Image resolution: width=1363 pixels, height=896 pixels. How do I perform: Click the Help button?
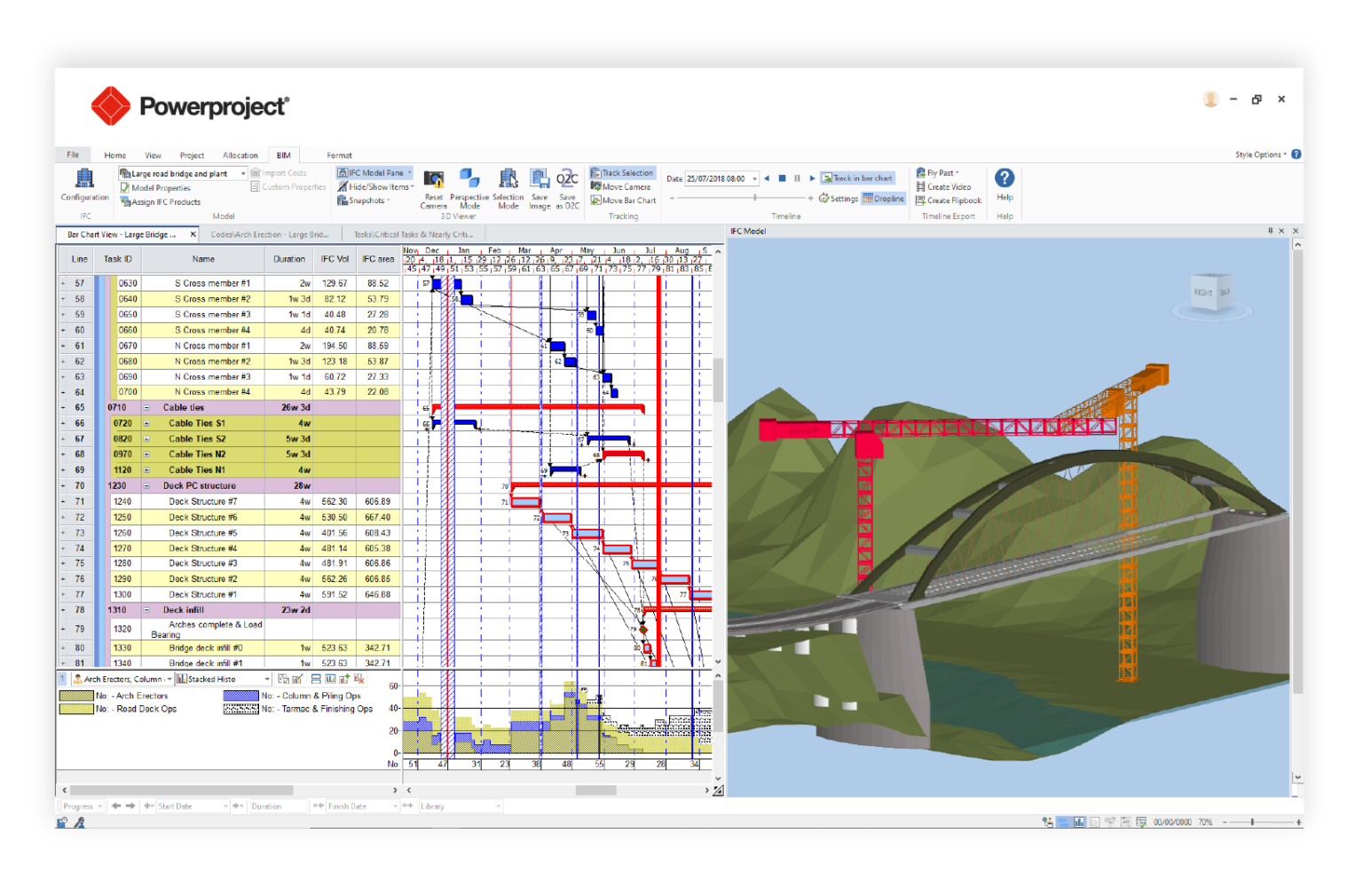click(1004, 186)
